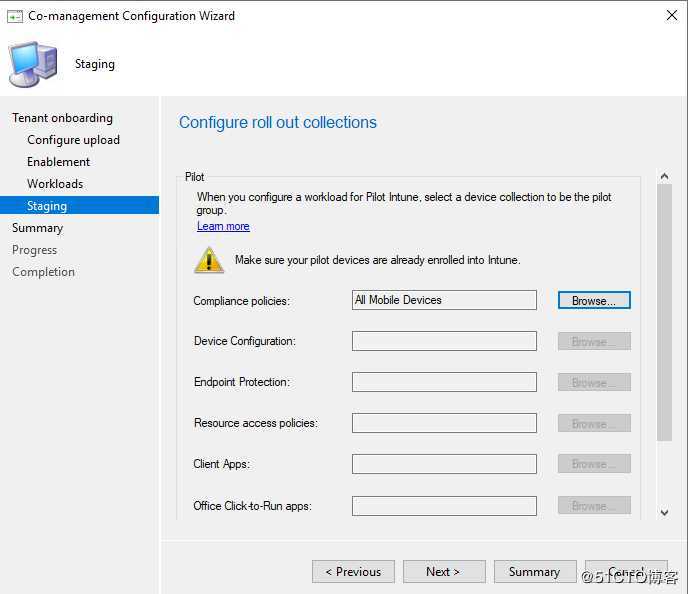The width and height of the screenshot is (688, 594).
Task: Proceed with Next button
Action: 444,572
